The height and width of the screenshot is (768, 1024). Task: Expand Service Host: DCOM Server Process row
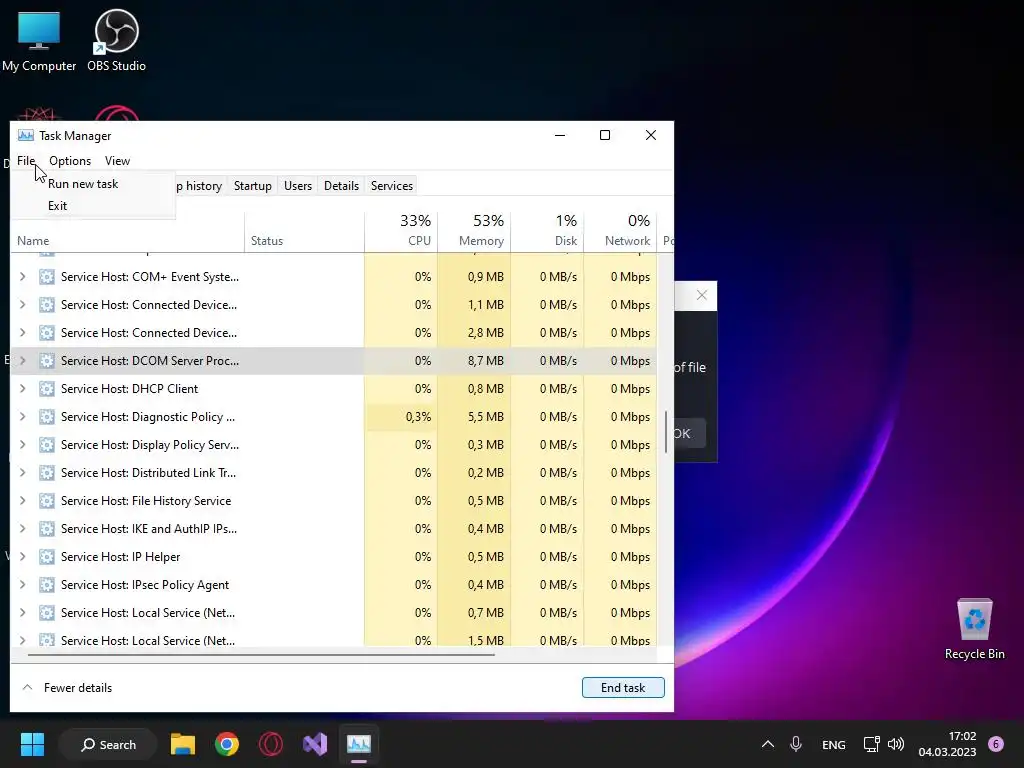pyautogui.click(x=23, y=360)
